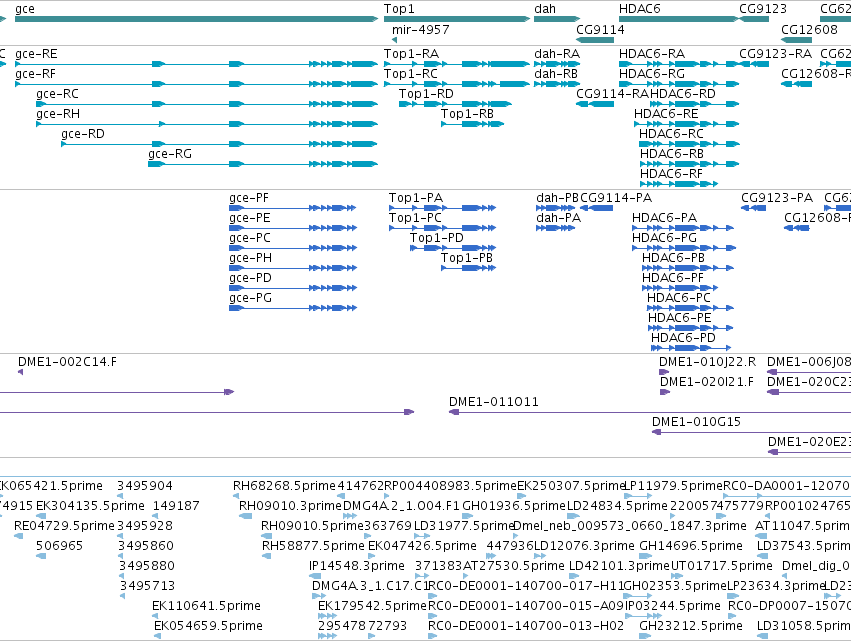Select the HDAC6 gene bar
Screen dimensions: 851x641
679,19
